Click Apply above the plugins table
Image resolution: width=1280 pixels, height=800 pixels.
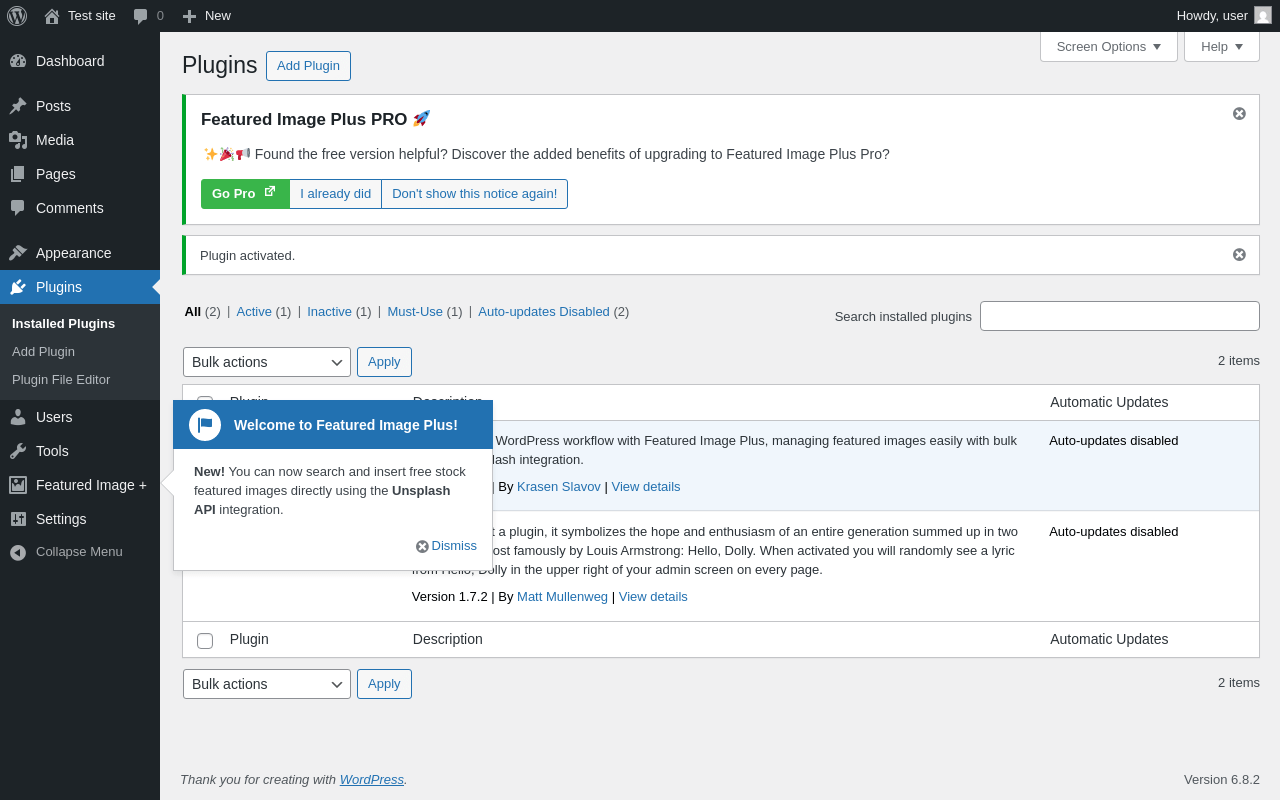pos(384,362)
